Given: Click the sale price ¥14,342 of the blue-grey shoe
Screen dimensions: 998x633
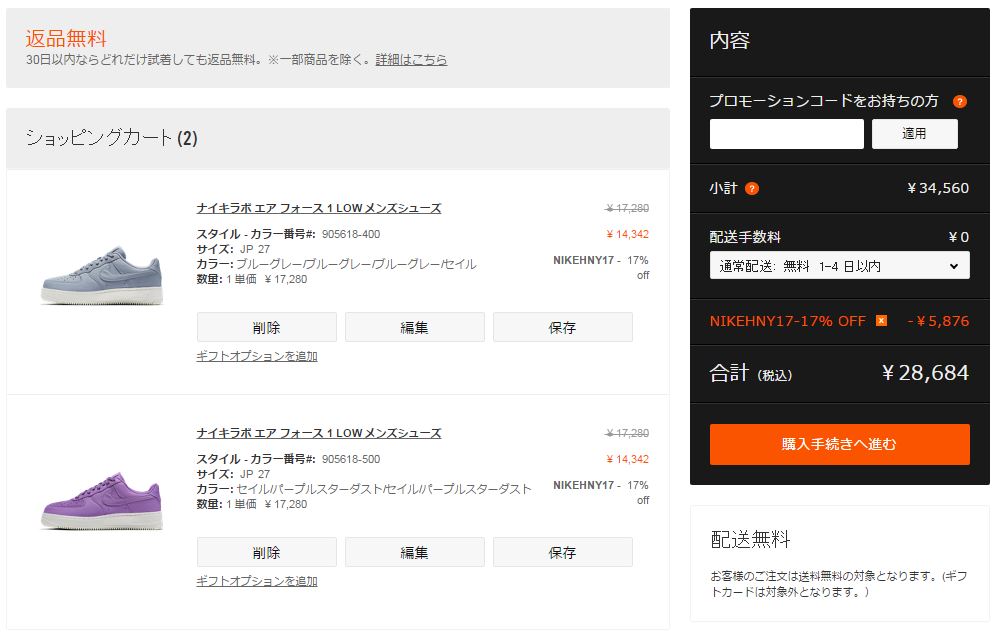Looking at the screenshot, I should (628, 234).
